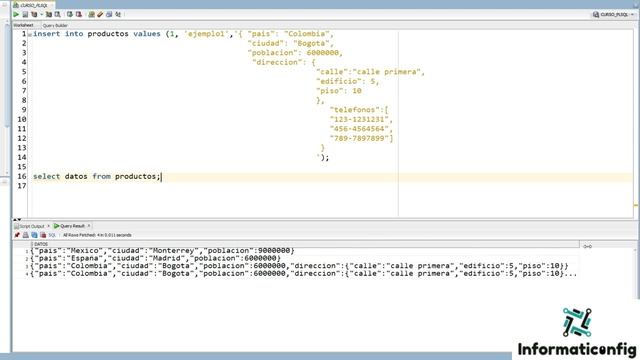Click 'insert into productos values' on line 1

97,34
